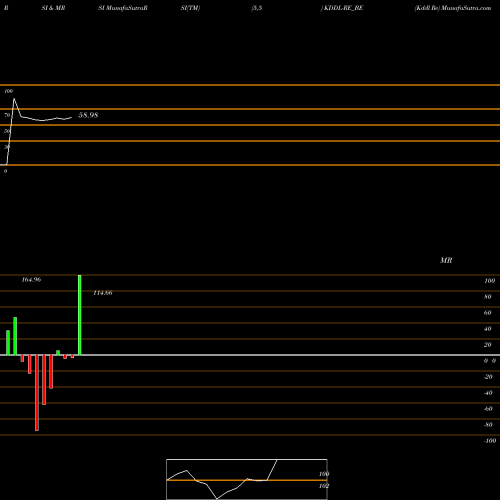
Task: Click the 164.96 value label
Action: pos(31,280)
